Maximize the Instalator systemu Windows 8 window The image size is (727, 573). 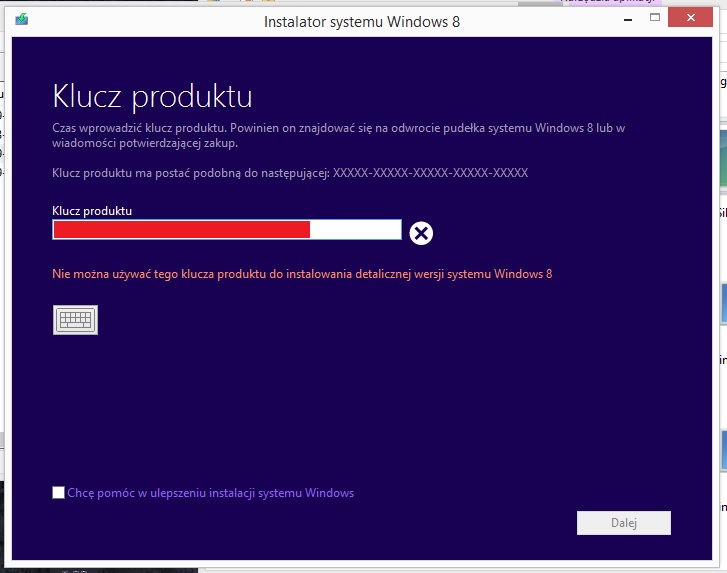[655, 18]
